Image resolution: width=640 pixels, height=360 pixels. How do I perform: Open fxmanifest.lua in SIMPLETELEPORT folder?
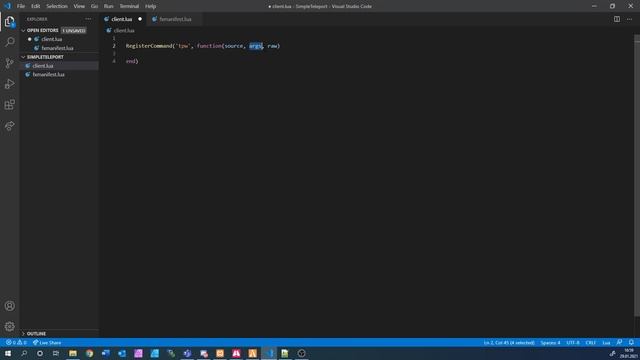[x=49, y=75]
